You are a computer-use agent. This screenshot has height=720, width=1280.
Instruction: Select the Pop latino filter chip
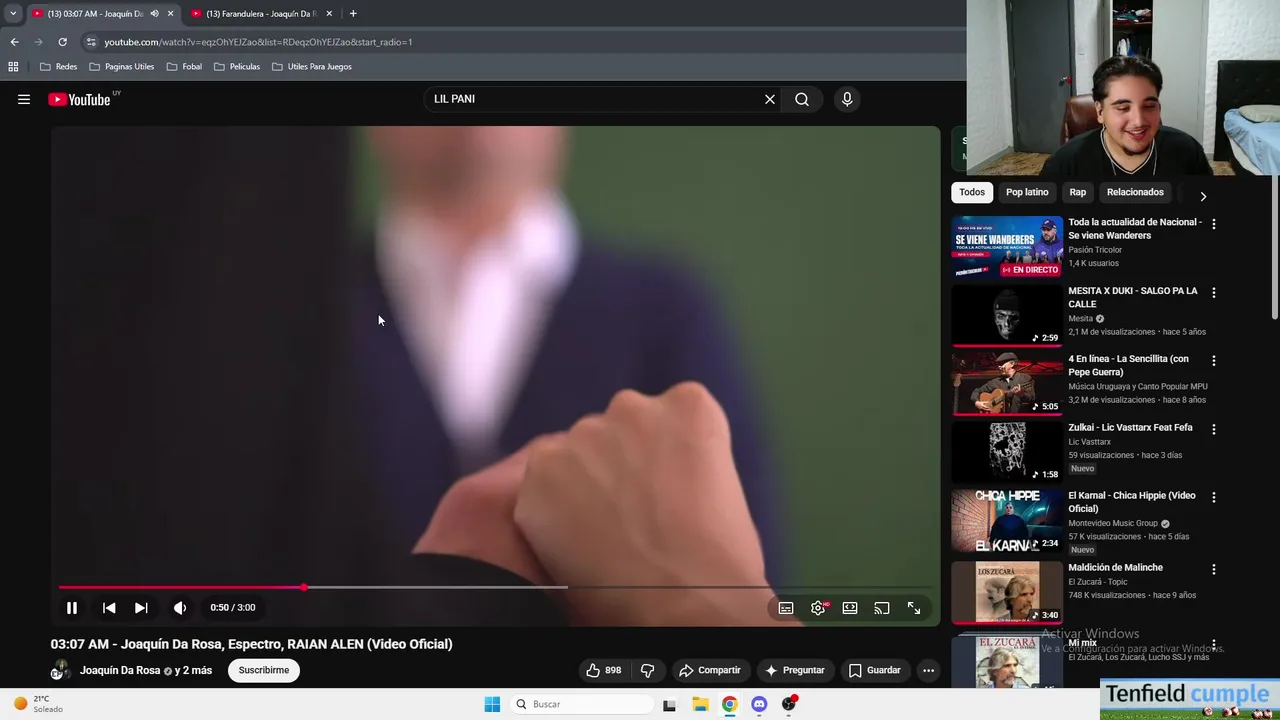pyautogui.click(x=1027, y=192)
